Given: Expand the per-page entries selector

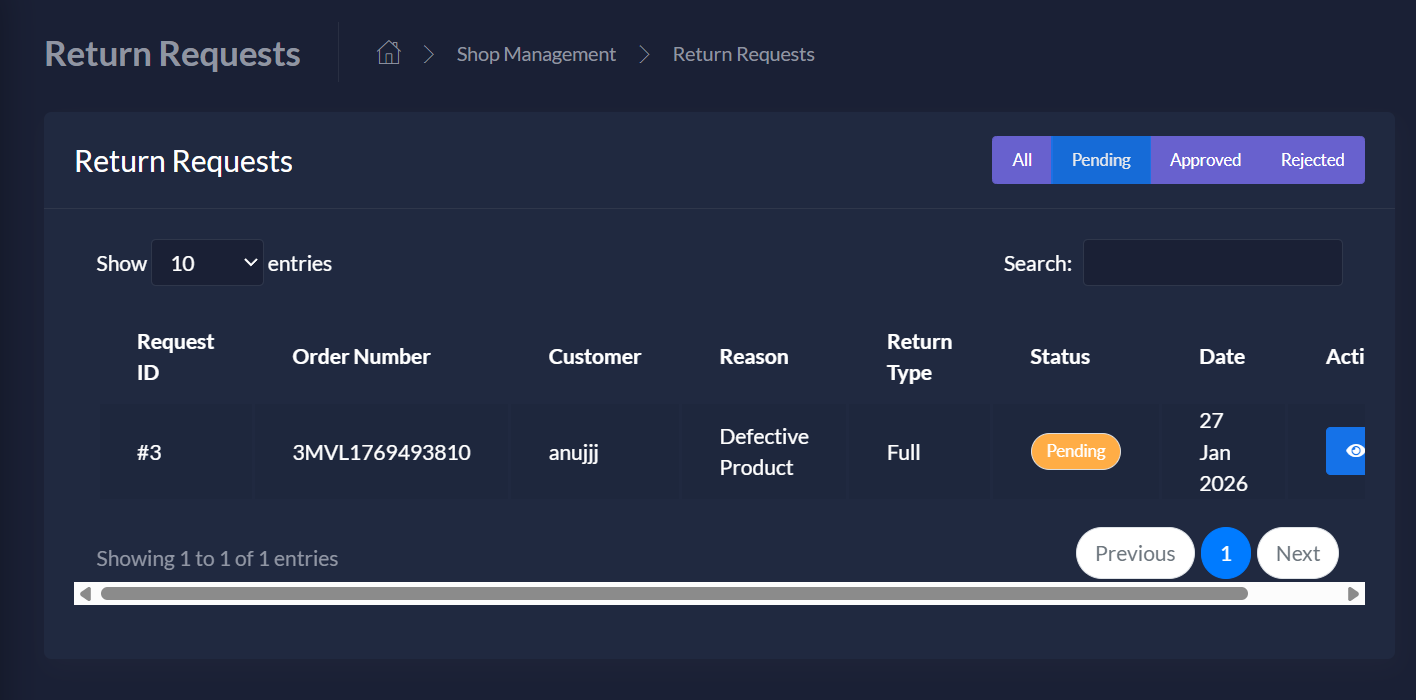Looking at the screenshot, I should click(x=207, y=262).
